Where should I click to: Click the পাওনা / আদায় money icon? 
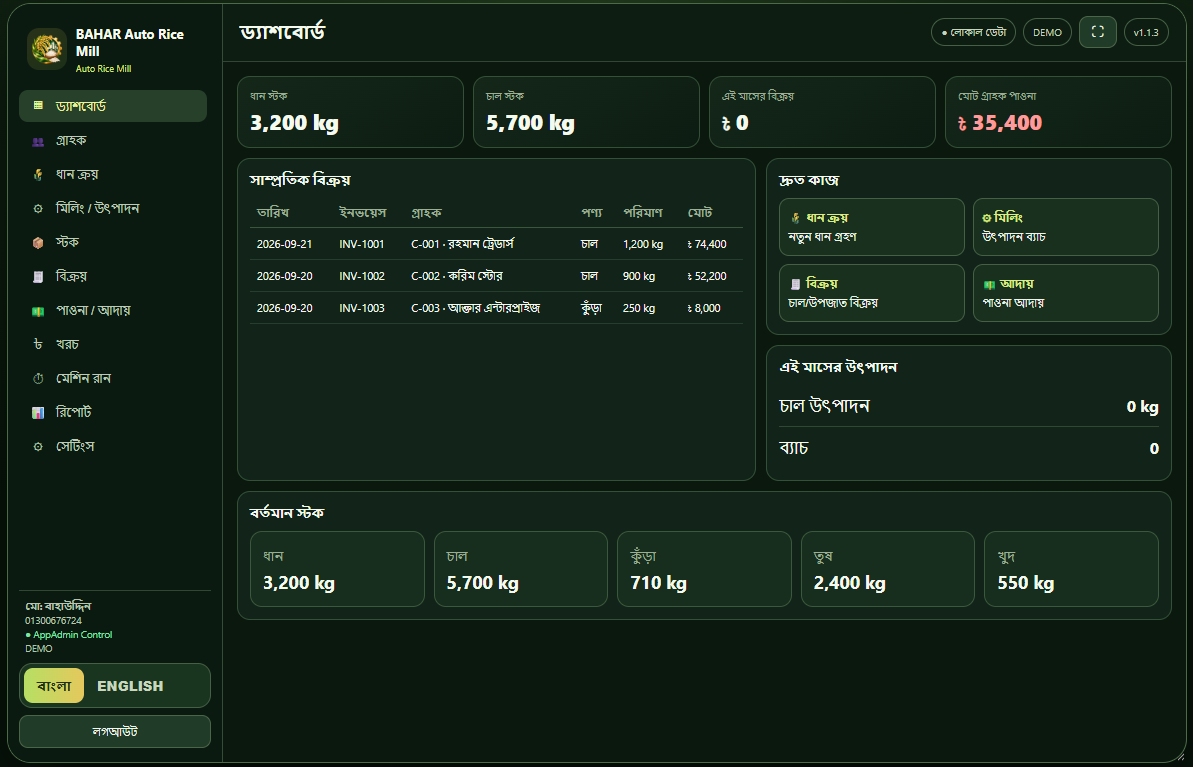pos(38,310)
